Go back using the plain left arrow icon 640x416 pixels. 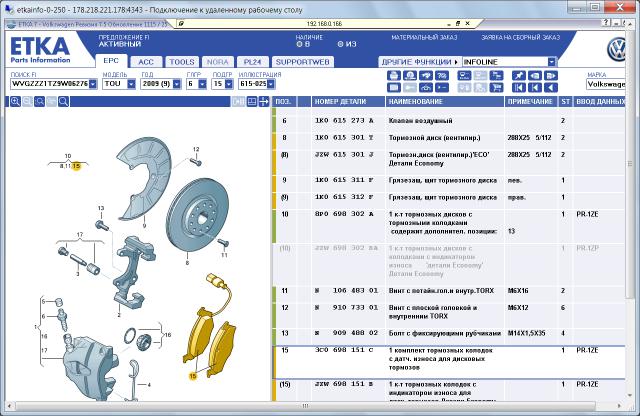pyautogui.click(x=551, y=87)
